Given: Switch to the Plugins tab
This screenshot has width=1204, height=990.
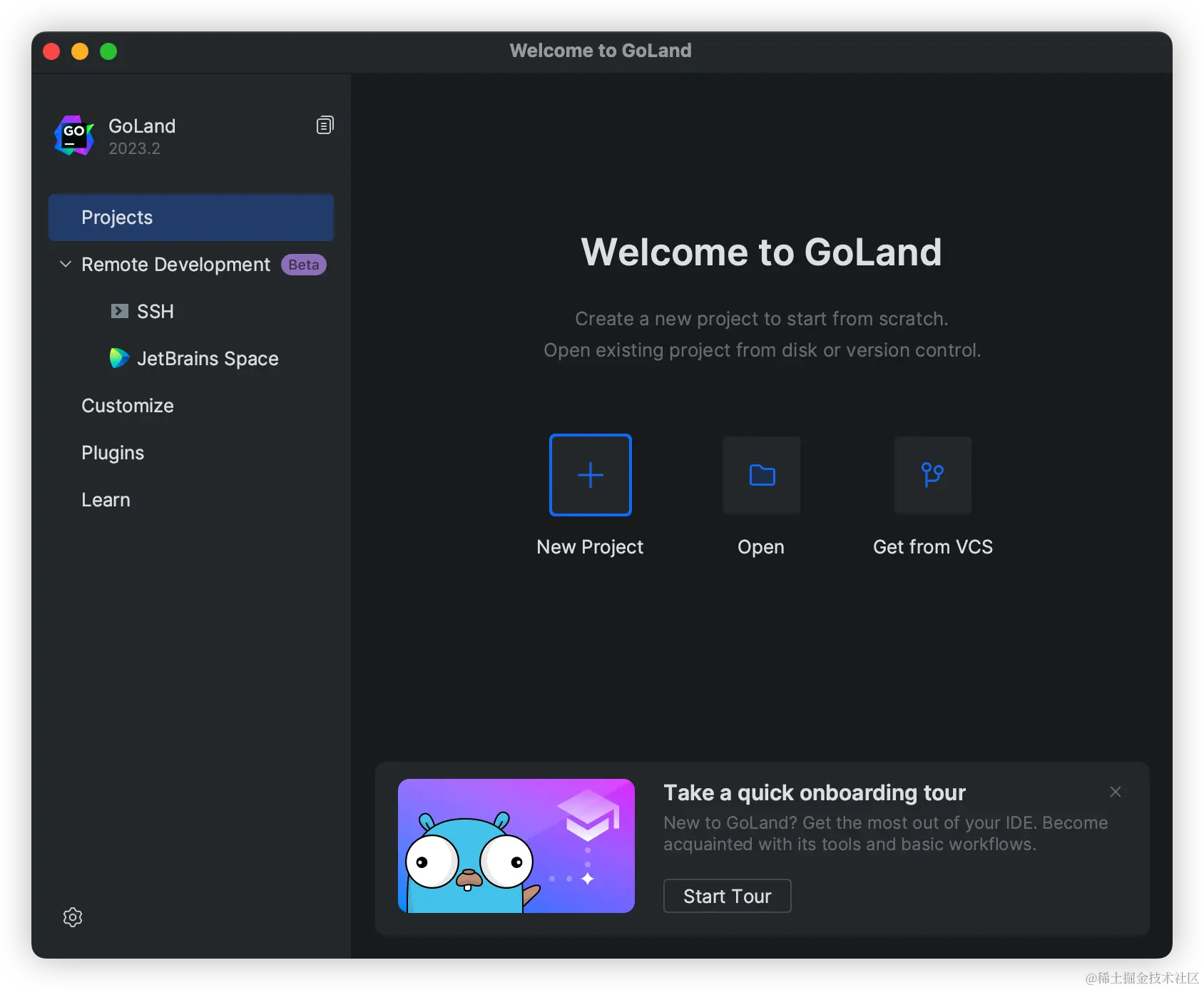Looking at the screenshot, I should pyautogui.click(x=113, y=453).
